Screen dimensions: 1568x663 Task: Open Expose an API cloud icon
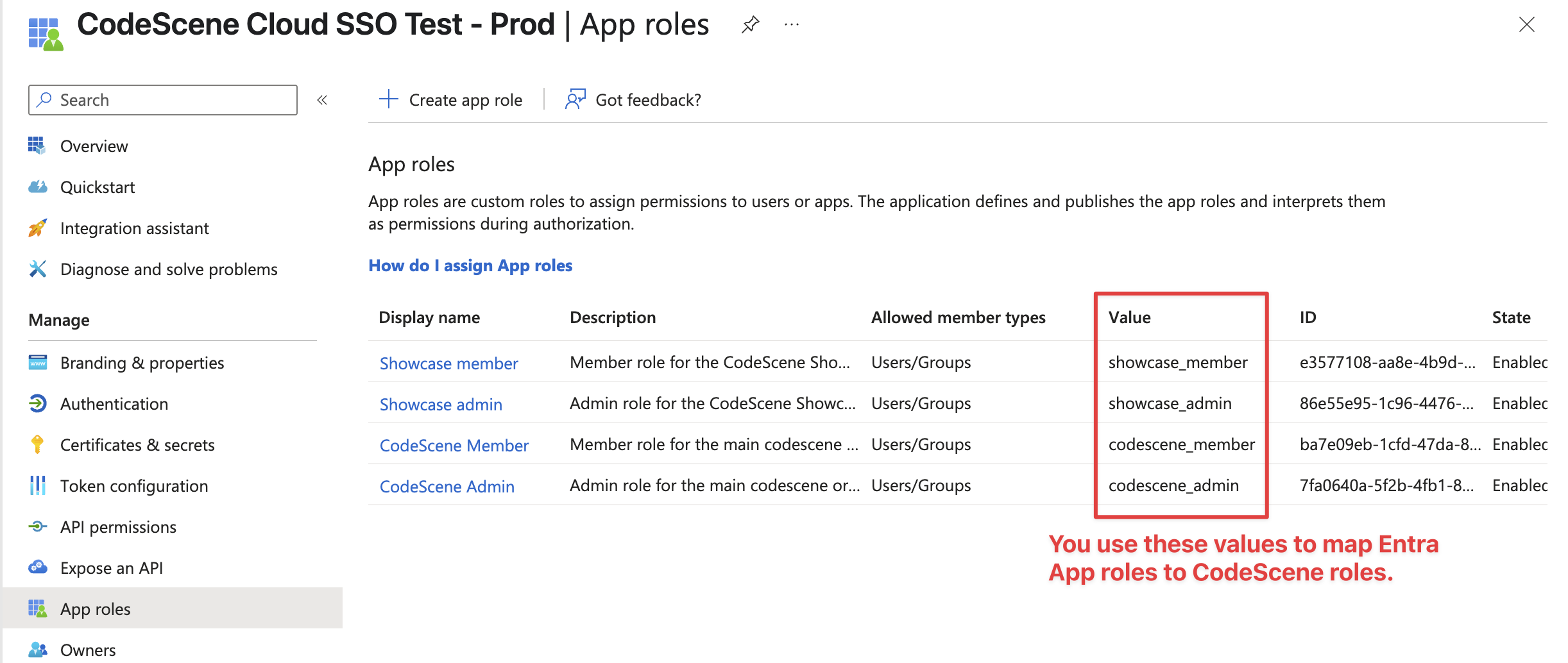point(38,567)
